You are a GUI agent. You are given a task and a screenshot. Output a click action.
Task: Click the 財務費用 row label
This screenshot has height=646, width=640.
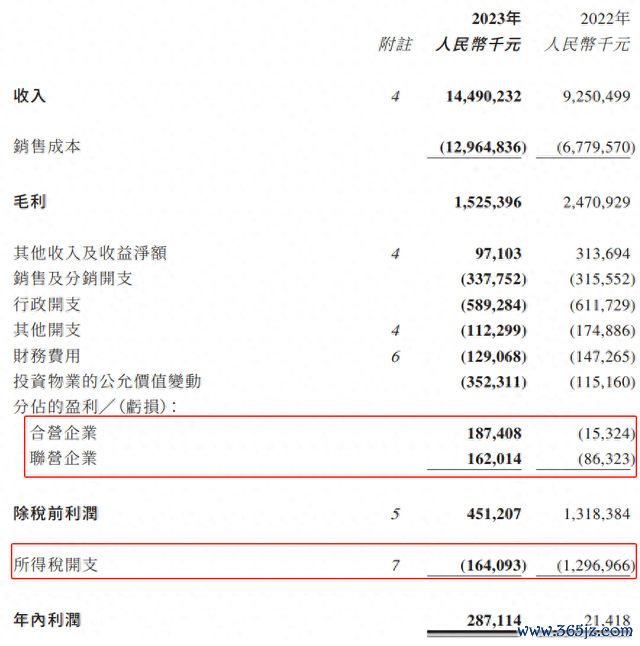pyautogui.click(x=47, y=356)
